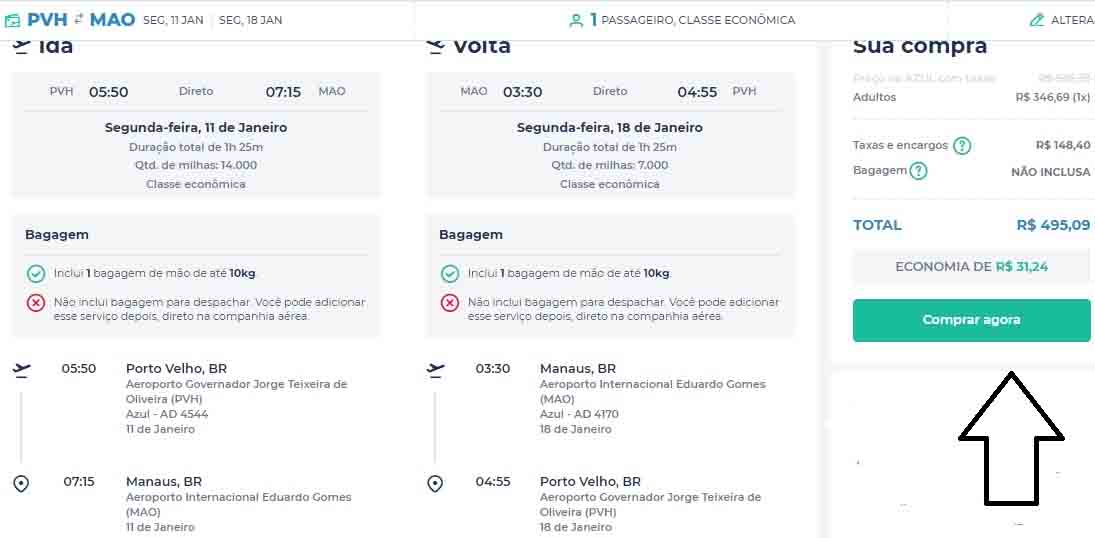
Task: Click the SEG, 11 JAN departure date
Action: tap(175, 20)
